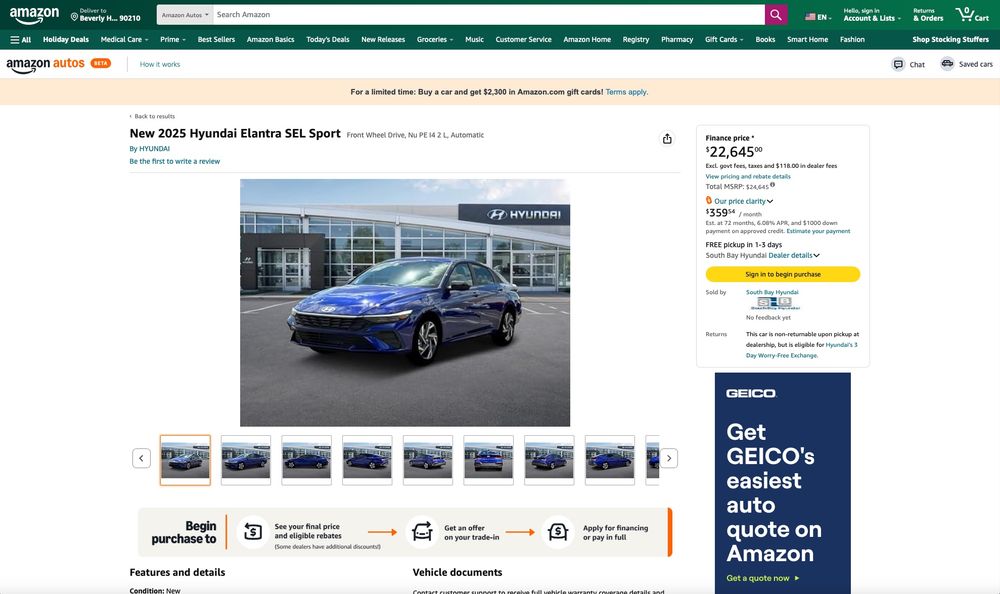
Task: Click the South Bay Hyundai dealer logo
Action: 774,303
